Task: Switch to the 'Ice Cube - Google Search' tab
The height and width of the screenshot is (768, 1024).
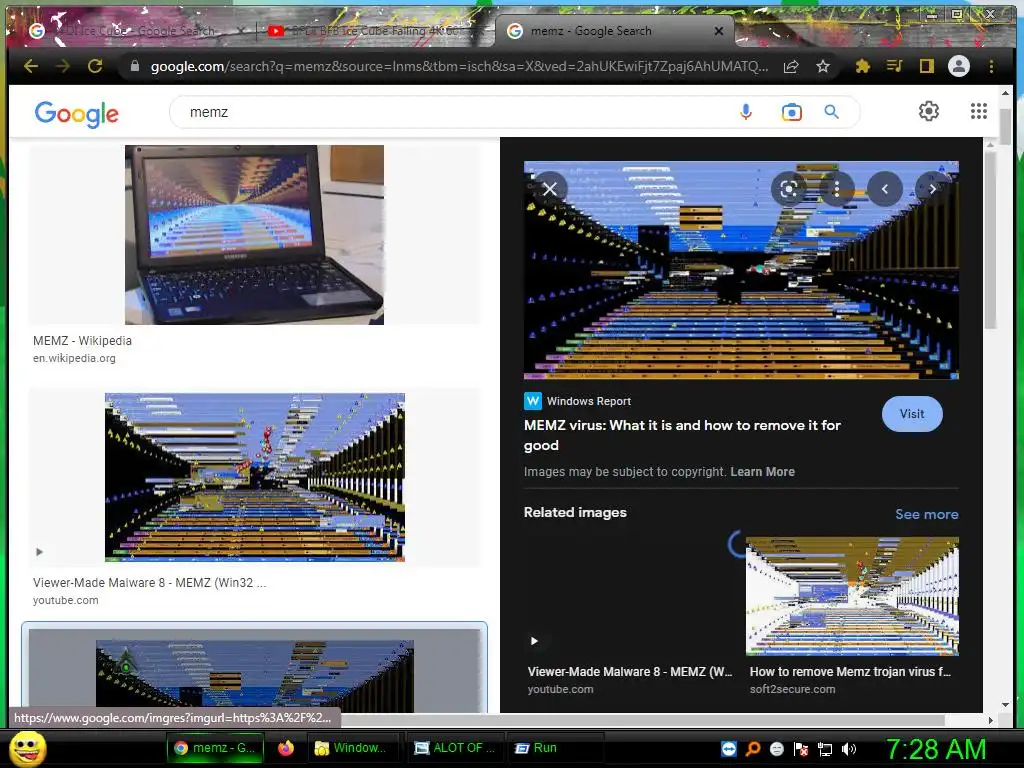Action: 137,31
